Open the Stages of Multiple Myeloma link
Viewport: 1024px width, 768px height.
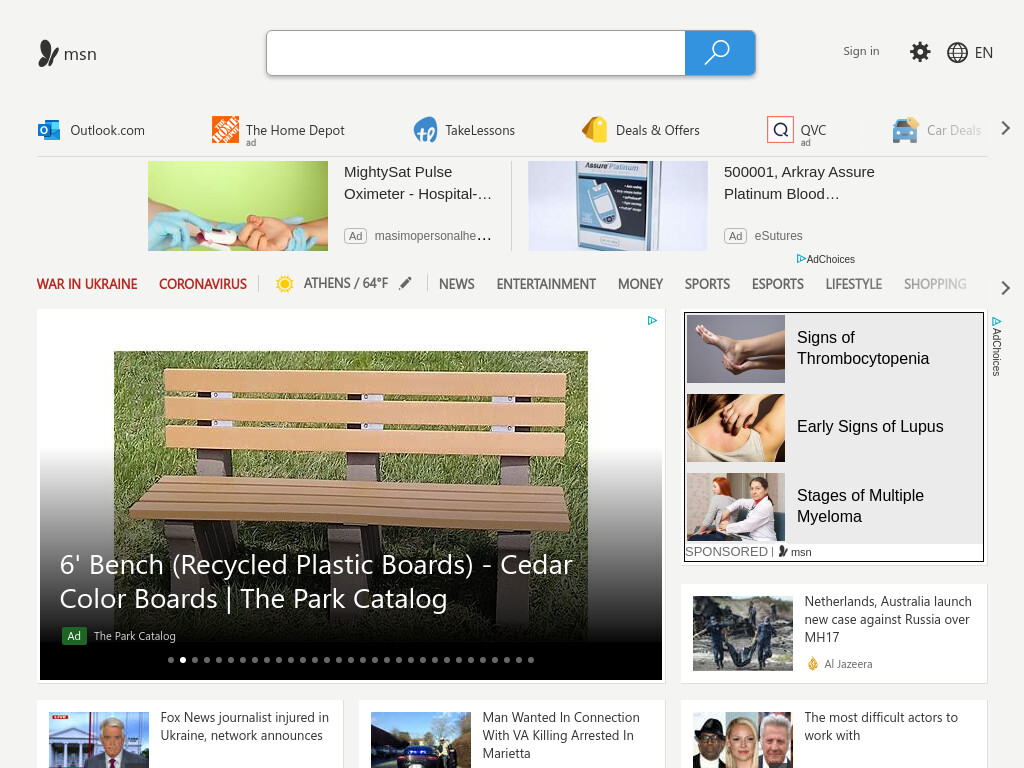(x=860, y=505)
